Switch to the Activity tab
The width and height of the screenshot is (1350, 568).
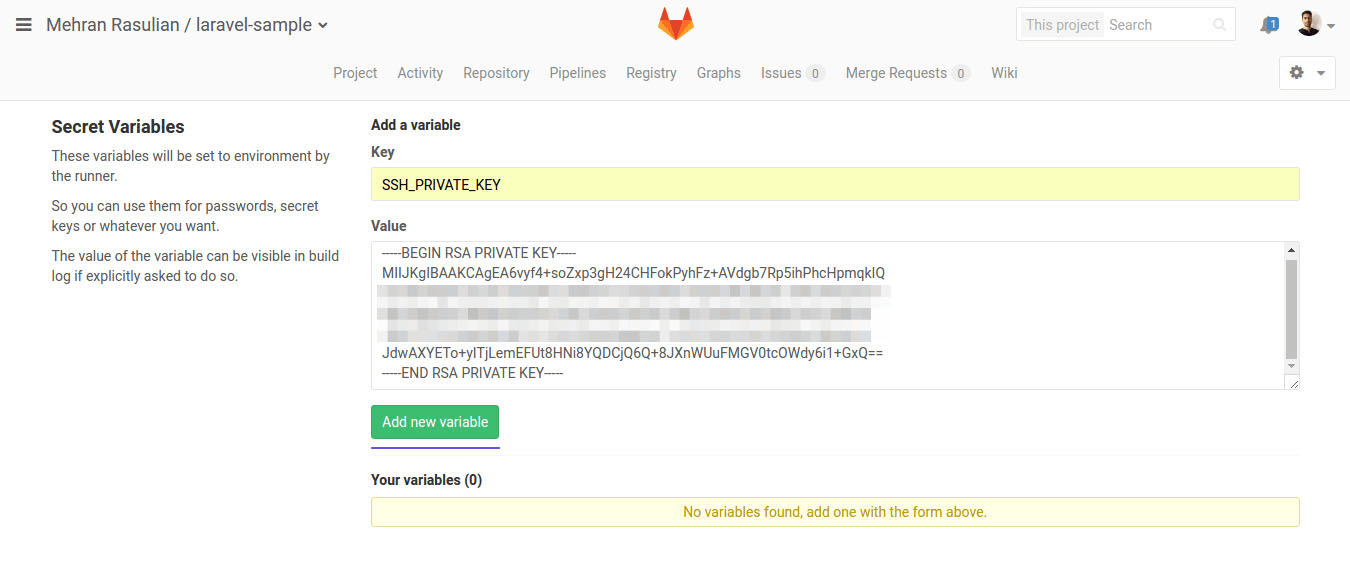click(x=420, y=73)
